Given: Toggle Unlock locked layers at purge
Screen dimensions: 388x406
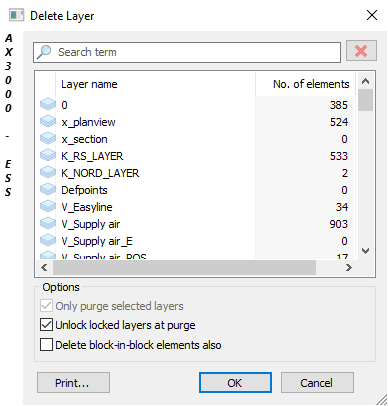Looking at the screenshot, I should (x=46, y=325).
